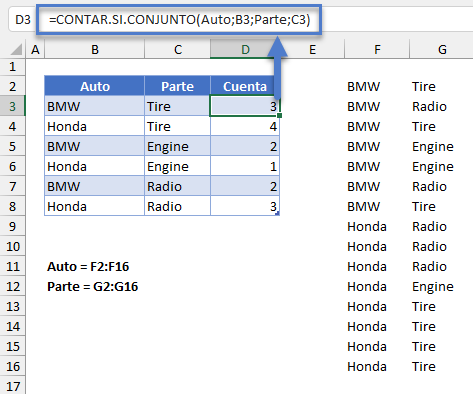
Task: Select cell G16 containing Tire
Action: coord(442,366)
